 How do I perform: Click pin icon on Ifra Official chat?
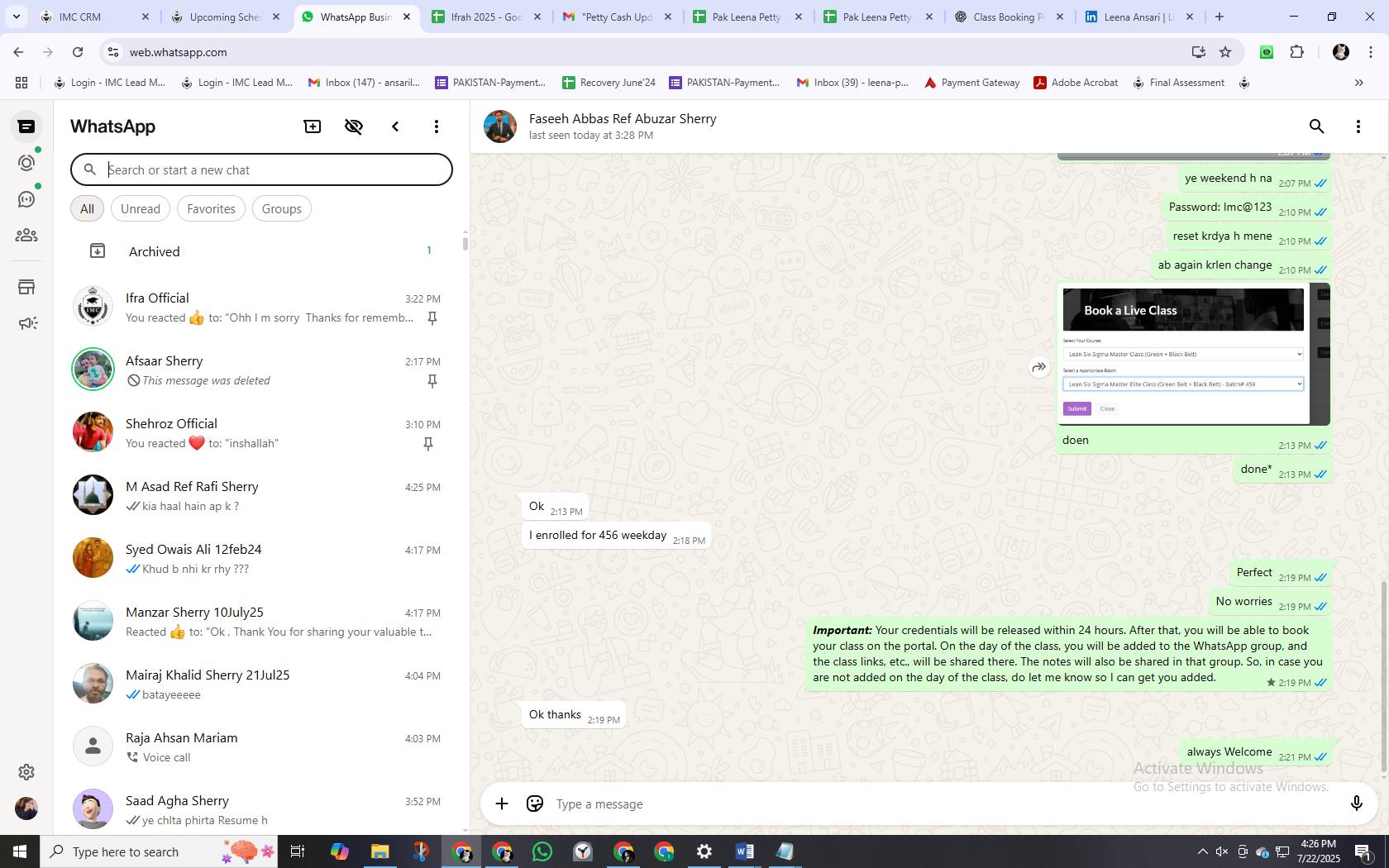[x=432, y=318]
